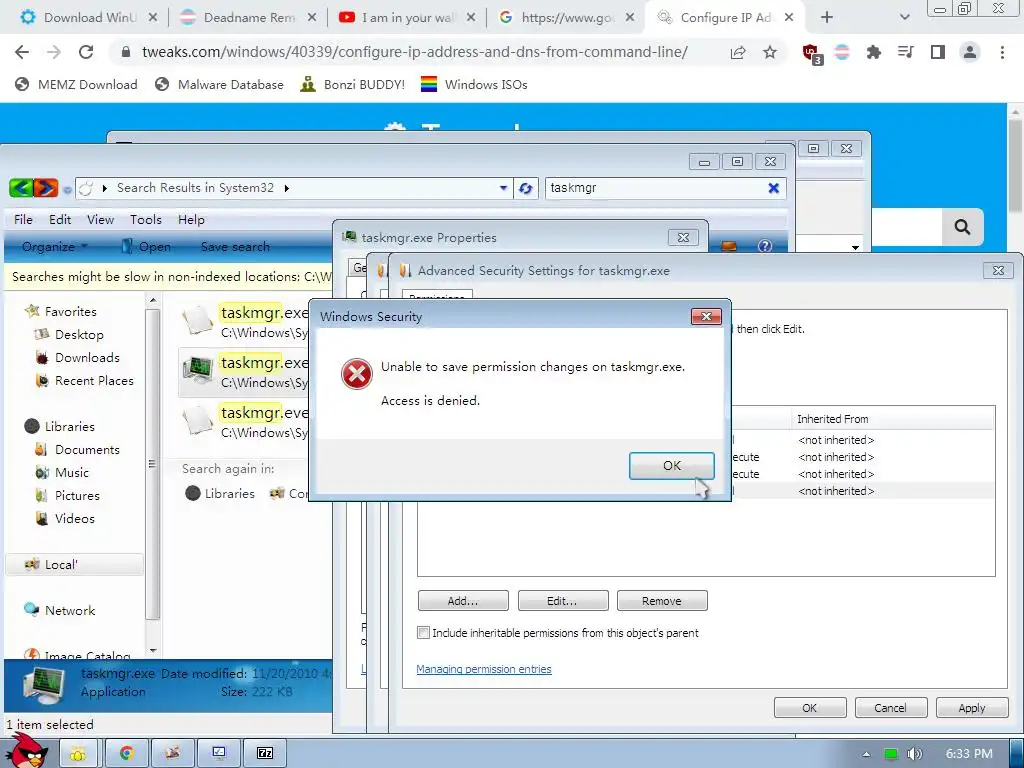
Task: Click Explorer refresh icon by address bar
Action: click(x=526, y=189)
